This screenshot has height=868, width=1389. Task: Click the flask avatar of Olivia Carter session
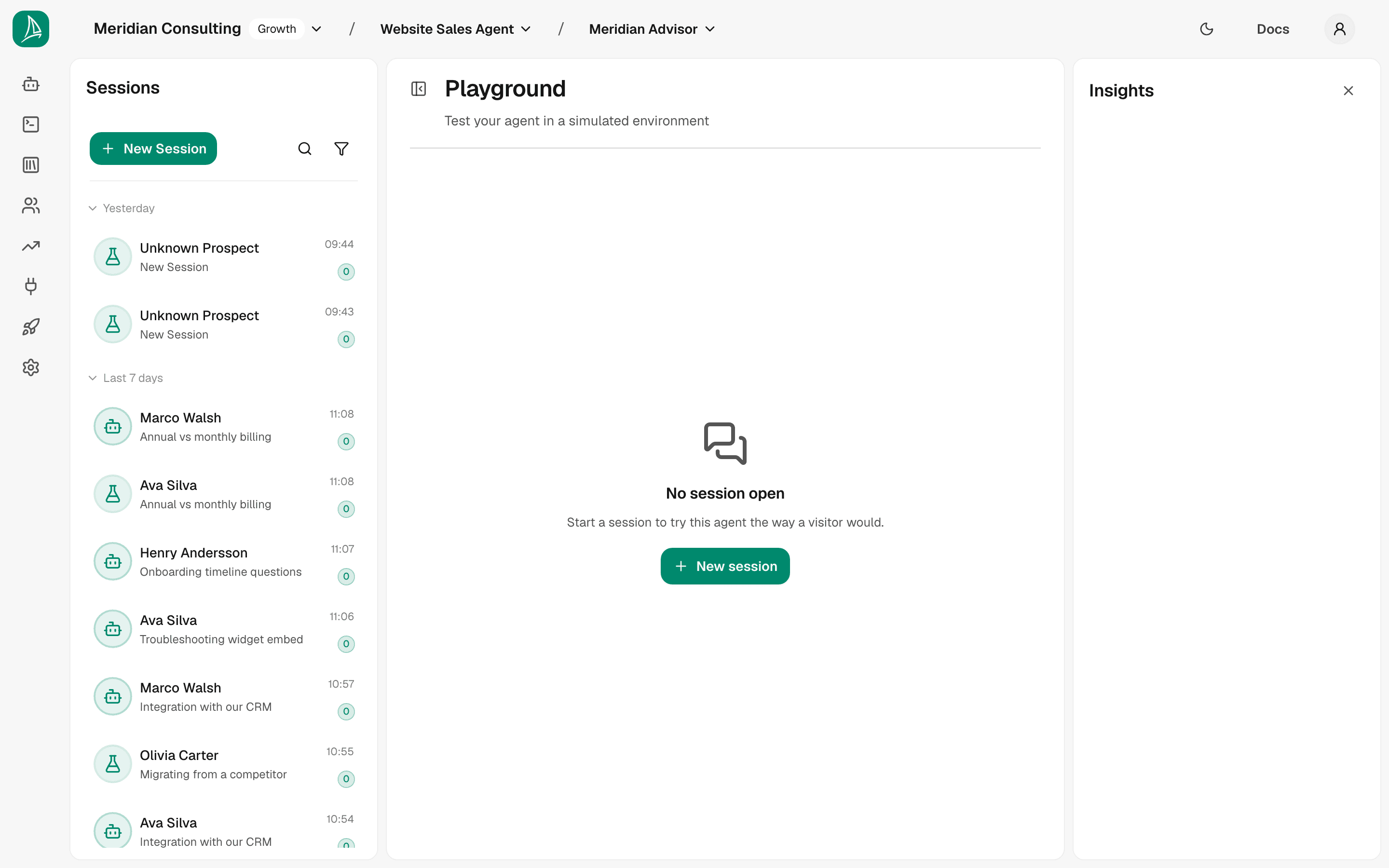click(x=113, y=764)
